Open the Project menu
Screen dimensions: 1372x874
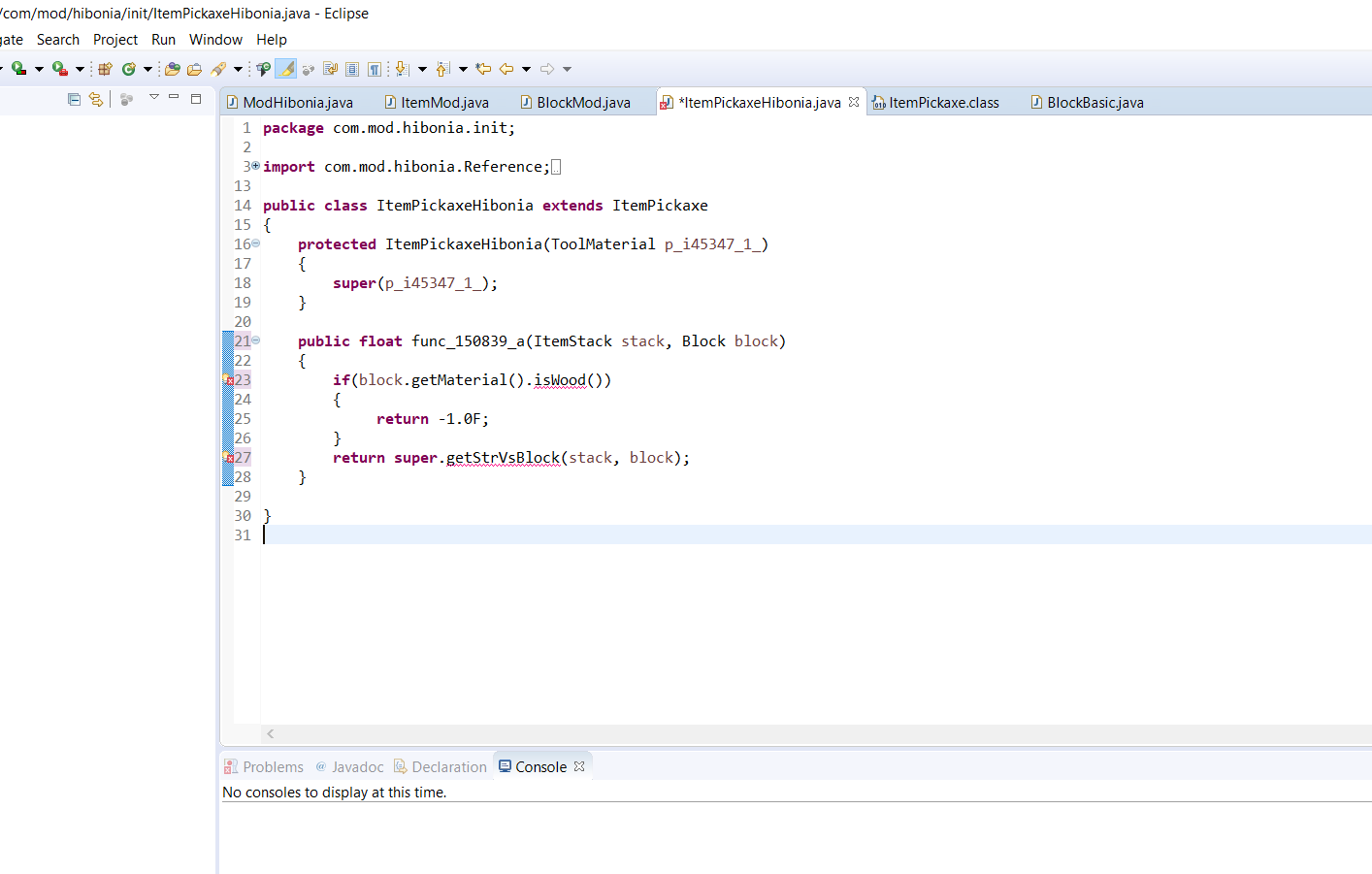tap(115, 40)
